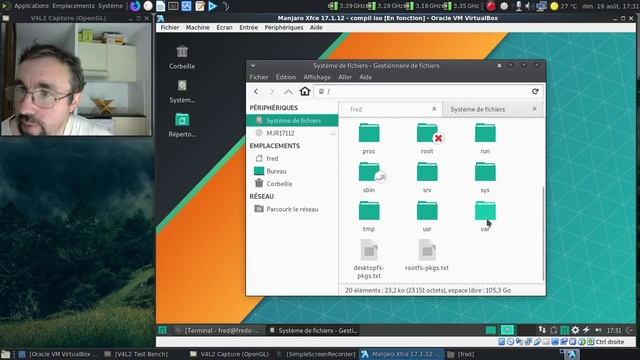
Task: Open the gear settings icon in VM panel
Action: pyautogui.click(x=575, y=330)
